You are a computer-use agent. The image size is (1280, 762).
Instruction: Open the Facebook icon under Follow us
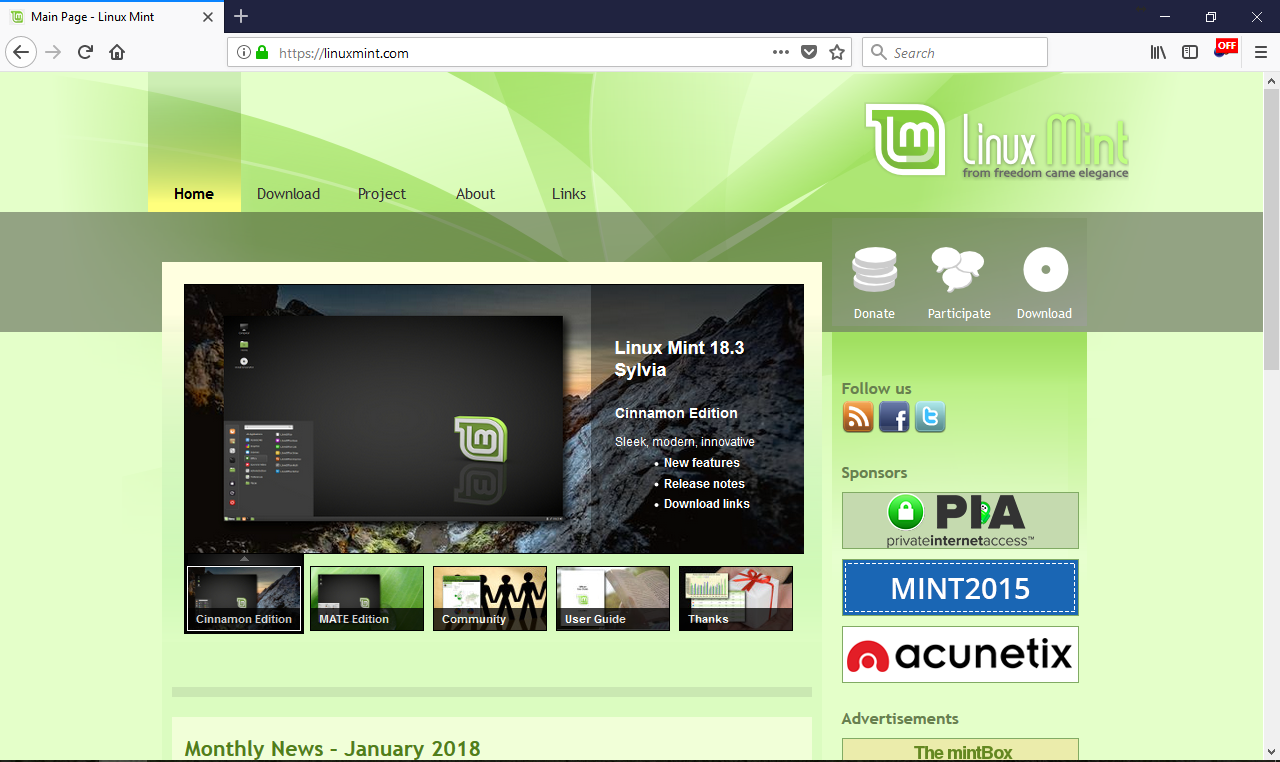click(x=894, y=417)
